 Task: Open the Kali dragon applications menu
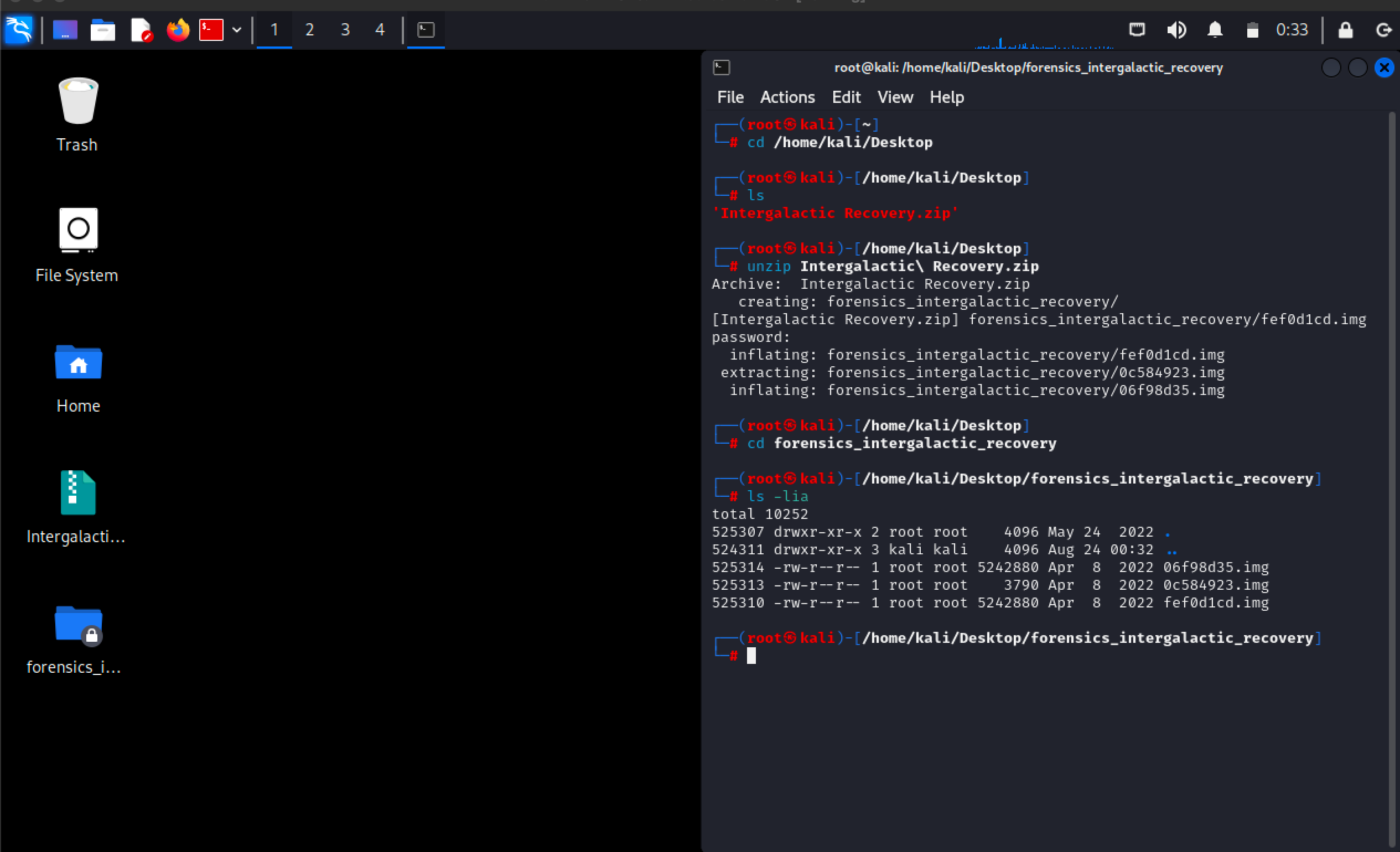[19, 29]
